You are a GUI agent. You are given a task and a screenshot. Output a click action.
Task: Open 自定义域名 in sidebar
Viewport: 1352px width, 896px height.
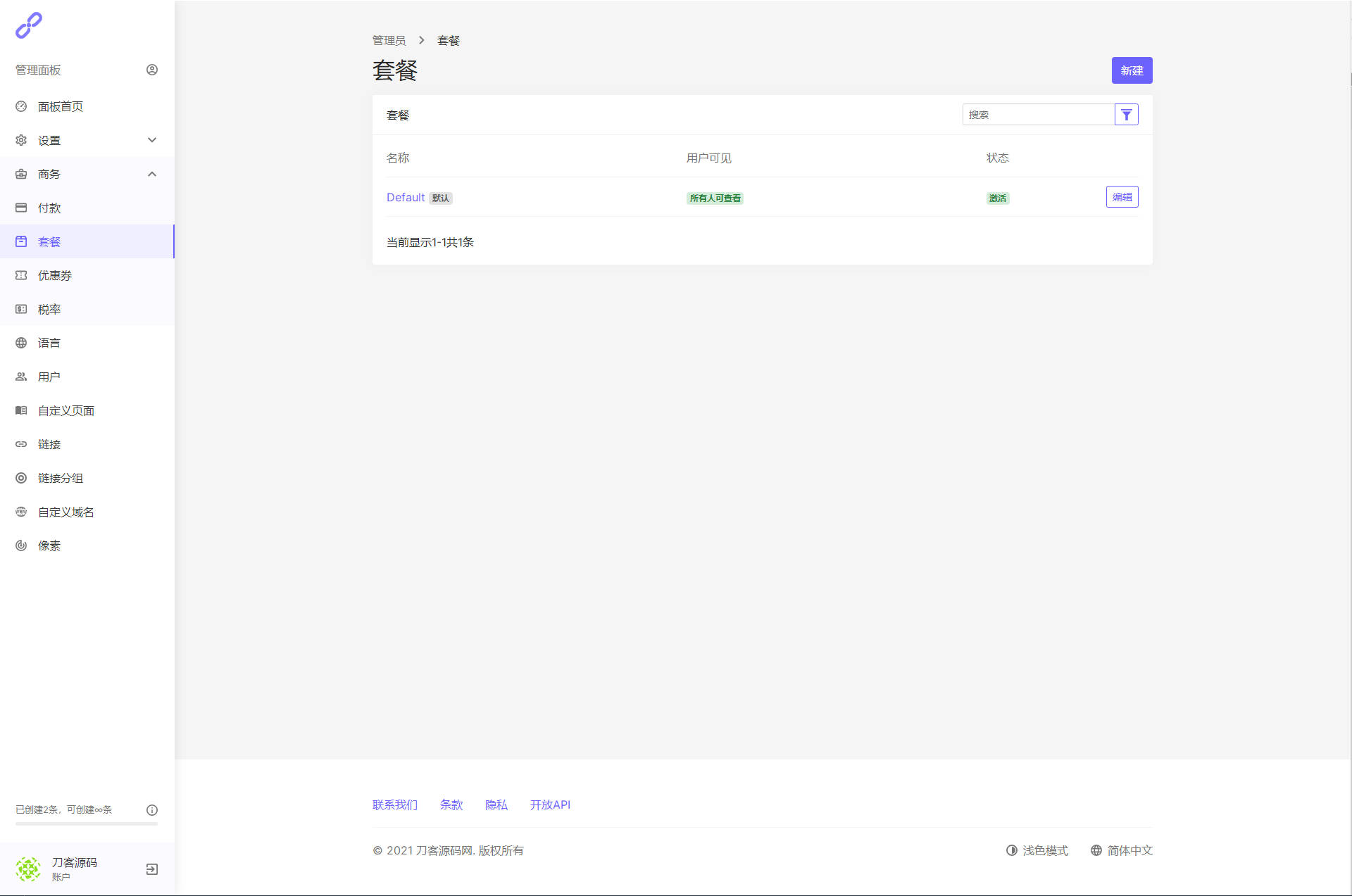(x=87, y=512)
